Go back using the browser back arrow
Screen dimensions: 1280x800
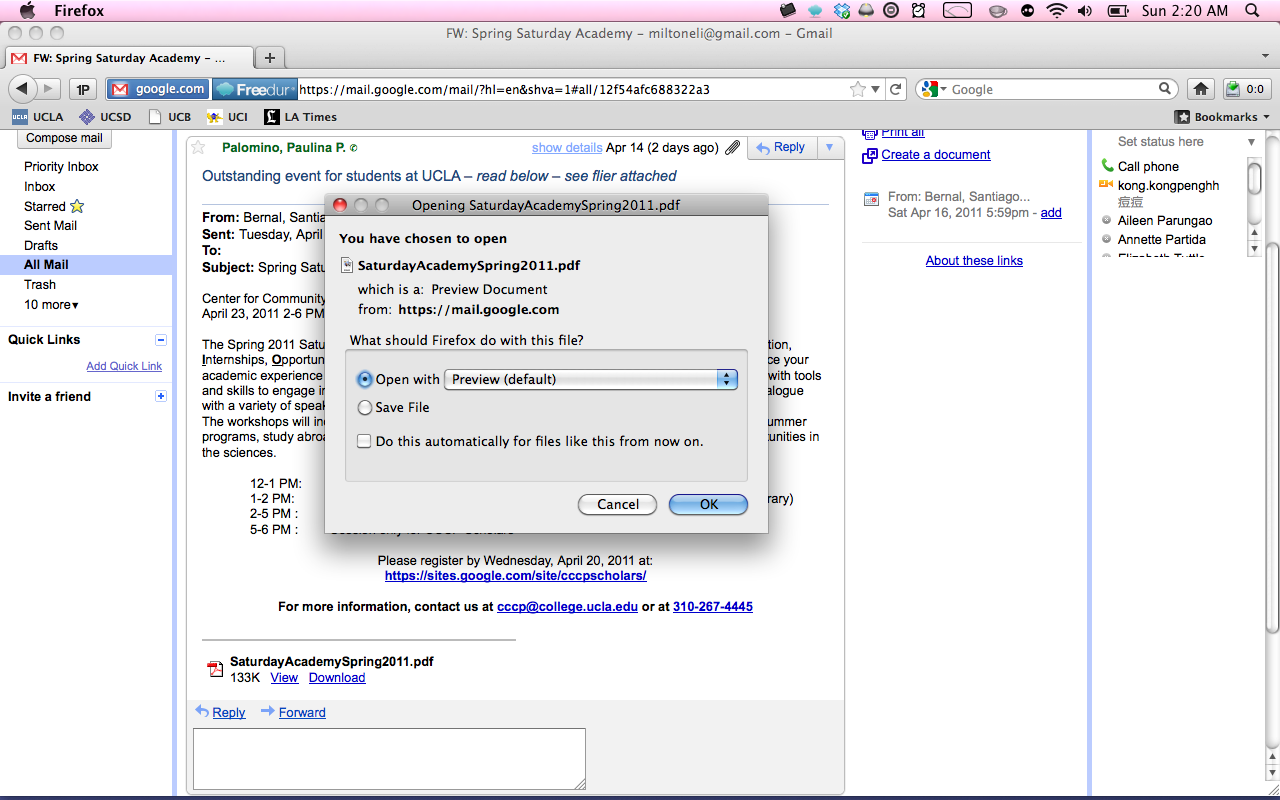pos(22,89)
